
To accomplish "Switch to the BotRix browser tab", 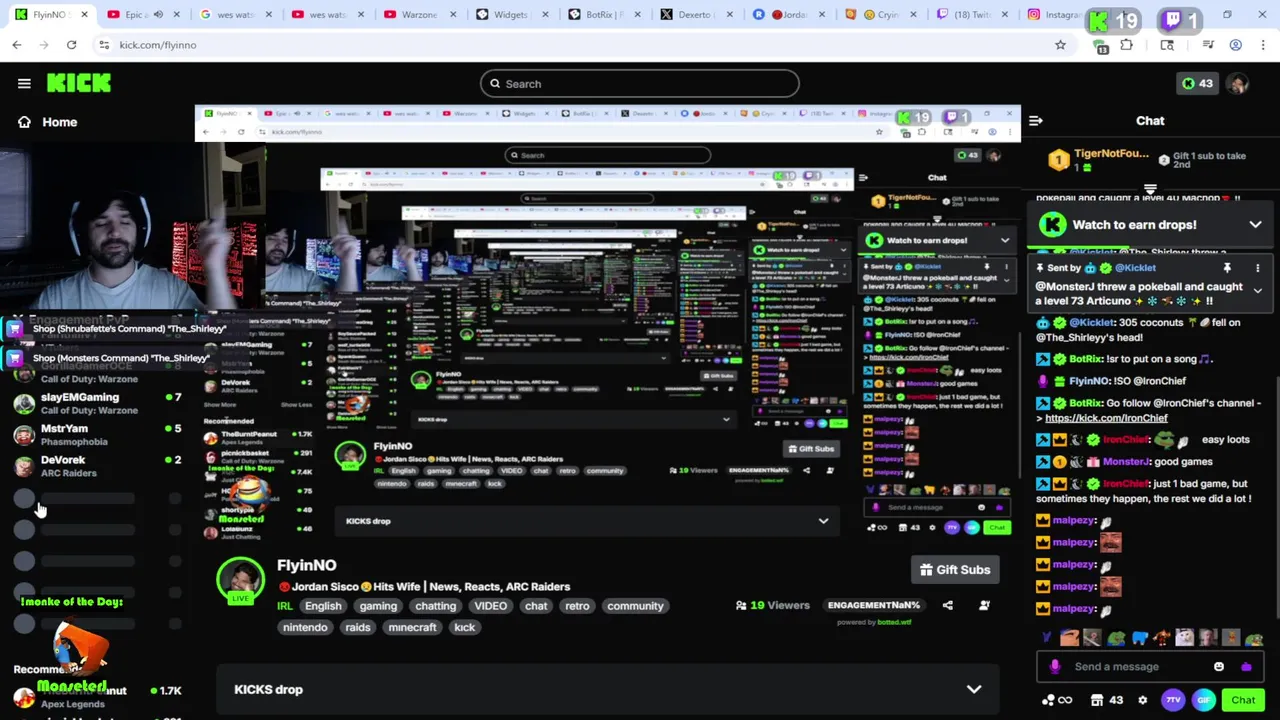I will (x=603, y=15).
